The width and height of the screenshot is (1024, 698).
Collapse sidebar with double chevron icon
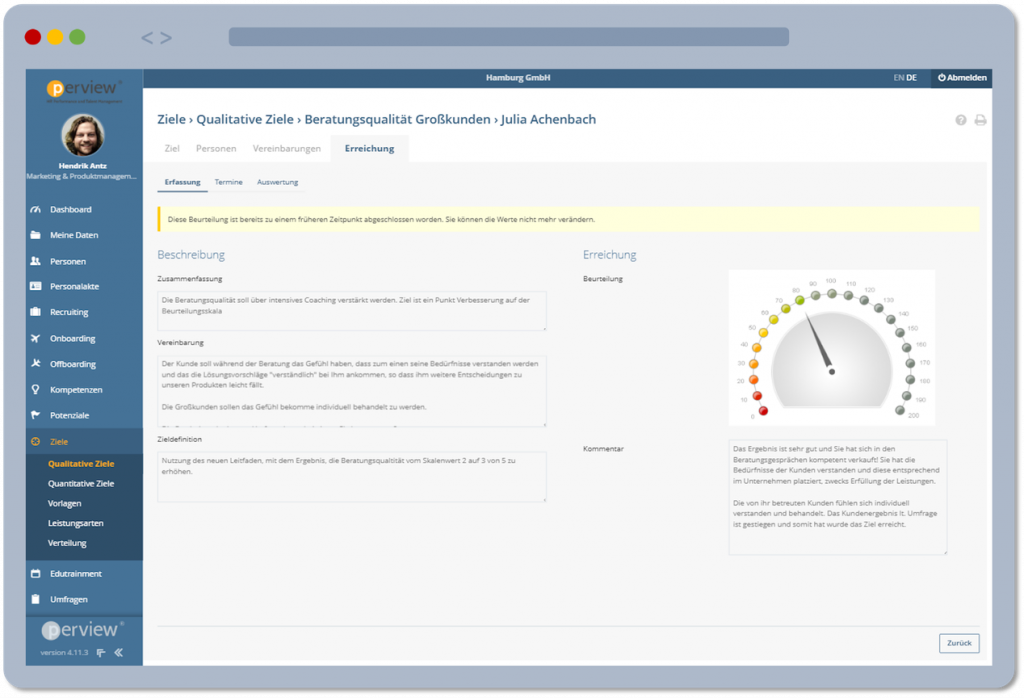click(118, 652)
